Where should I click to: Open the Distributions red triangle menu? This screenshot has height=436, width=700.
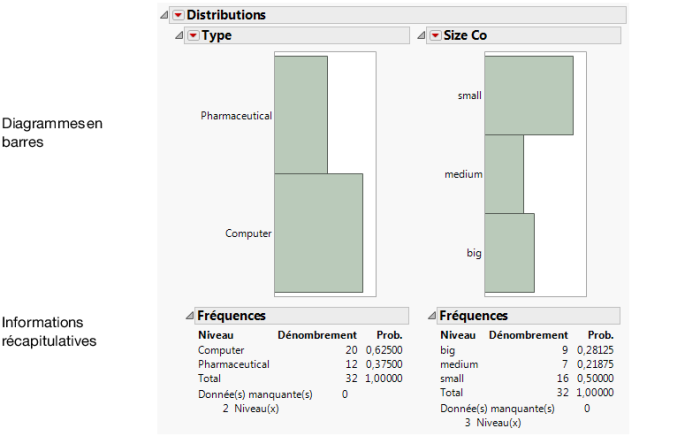[178, 15]
